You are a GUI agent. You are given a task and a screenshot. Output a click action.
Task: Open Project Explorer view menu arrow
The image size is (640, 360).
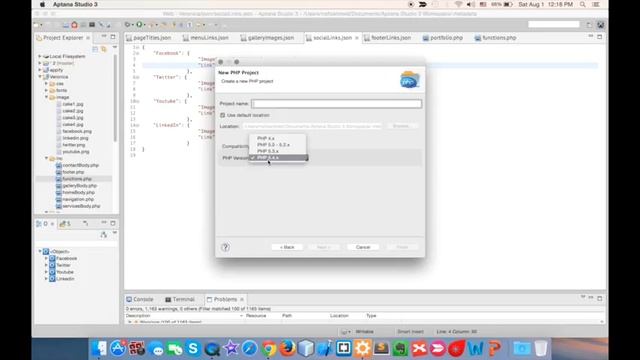click(115, 48)
